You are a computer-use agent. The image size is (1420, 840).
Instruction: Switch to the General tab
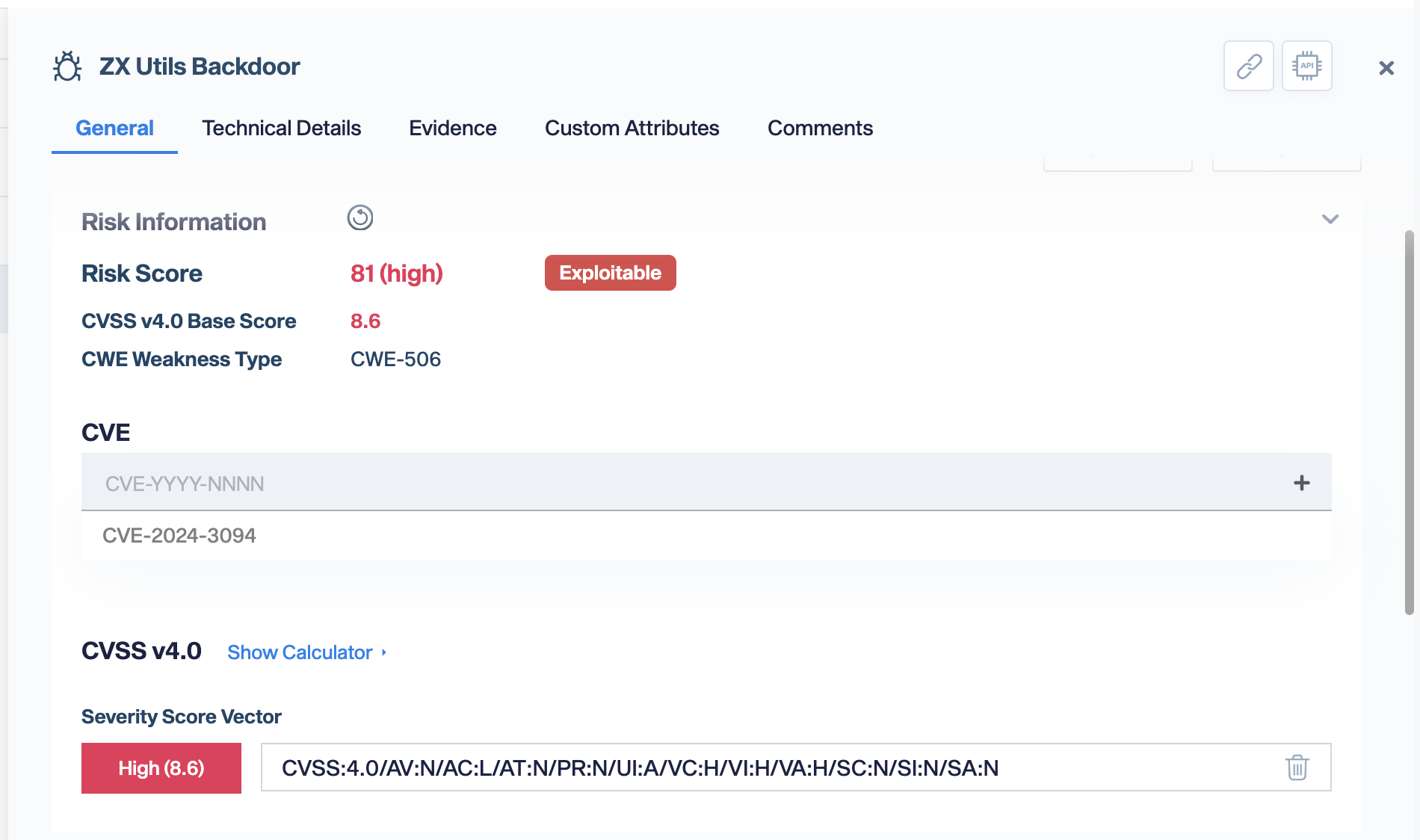tap(114, 129)
